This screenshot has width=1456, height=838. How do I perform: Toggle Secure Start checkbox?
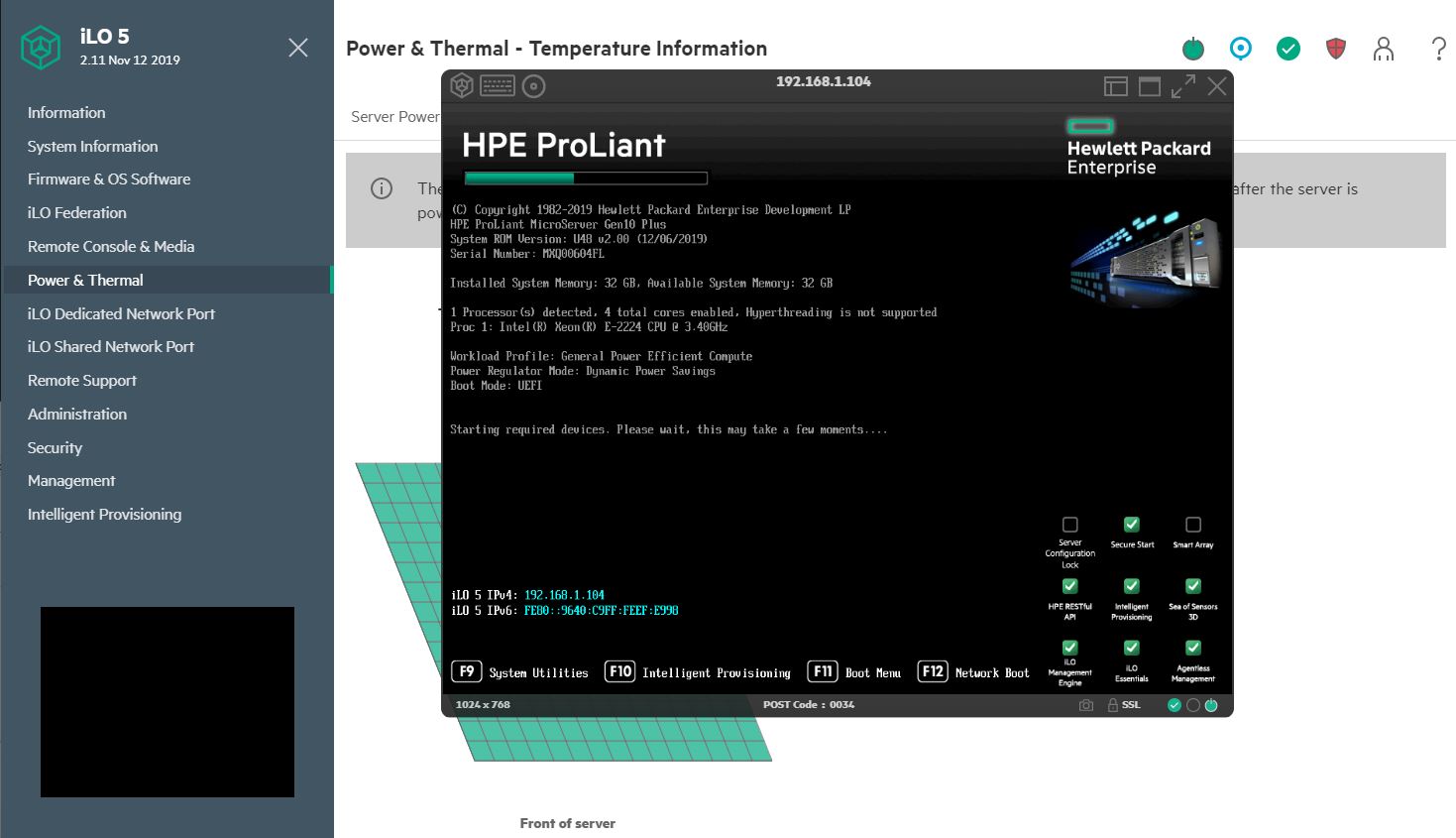(x=1132, y=525)
